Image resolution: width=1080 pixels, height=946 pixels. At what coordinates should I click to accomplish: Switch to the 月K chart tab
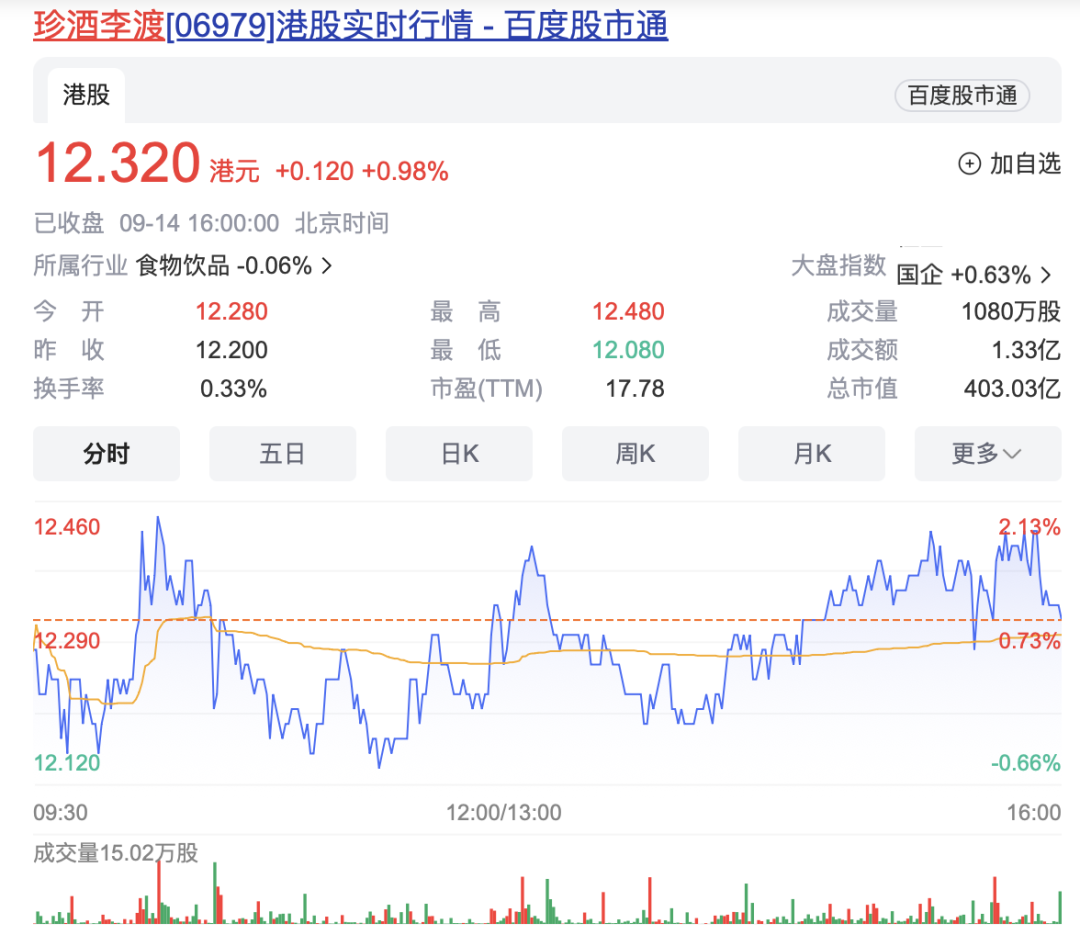pyautogui.click(x=812, y=453)
